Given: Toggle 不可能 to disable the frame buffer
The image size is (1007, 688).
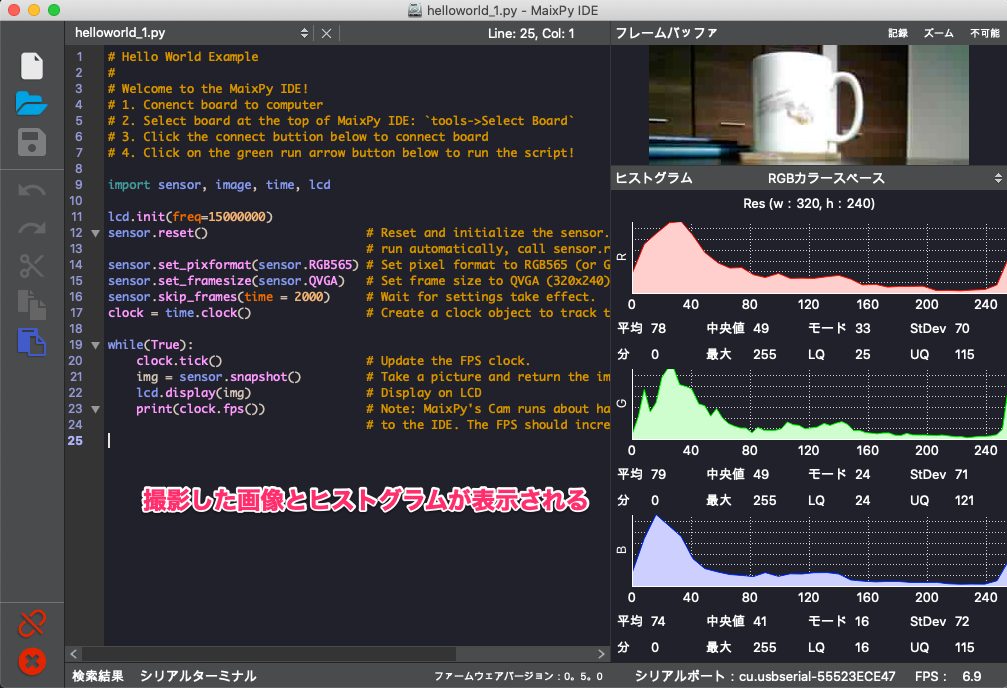Looking at the screenshot, I should (984, 33).
